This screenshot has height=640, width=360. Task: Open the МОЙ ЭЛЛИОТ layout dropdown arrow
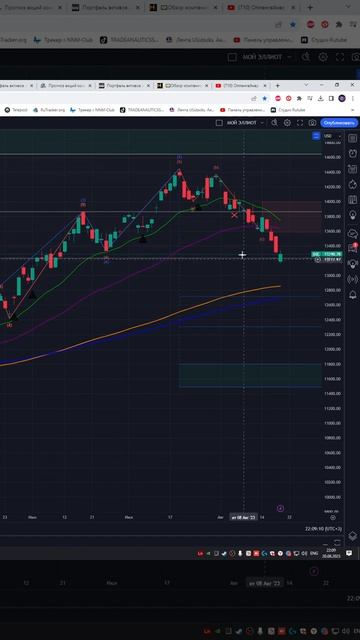point(262,122)
